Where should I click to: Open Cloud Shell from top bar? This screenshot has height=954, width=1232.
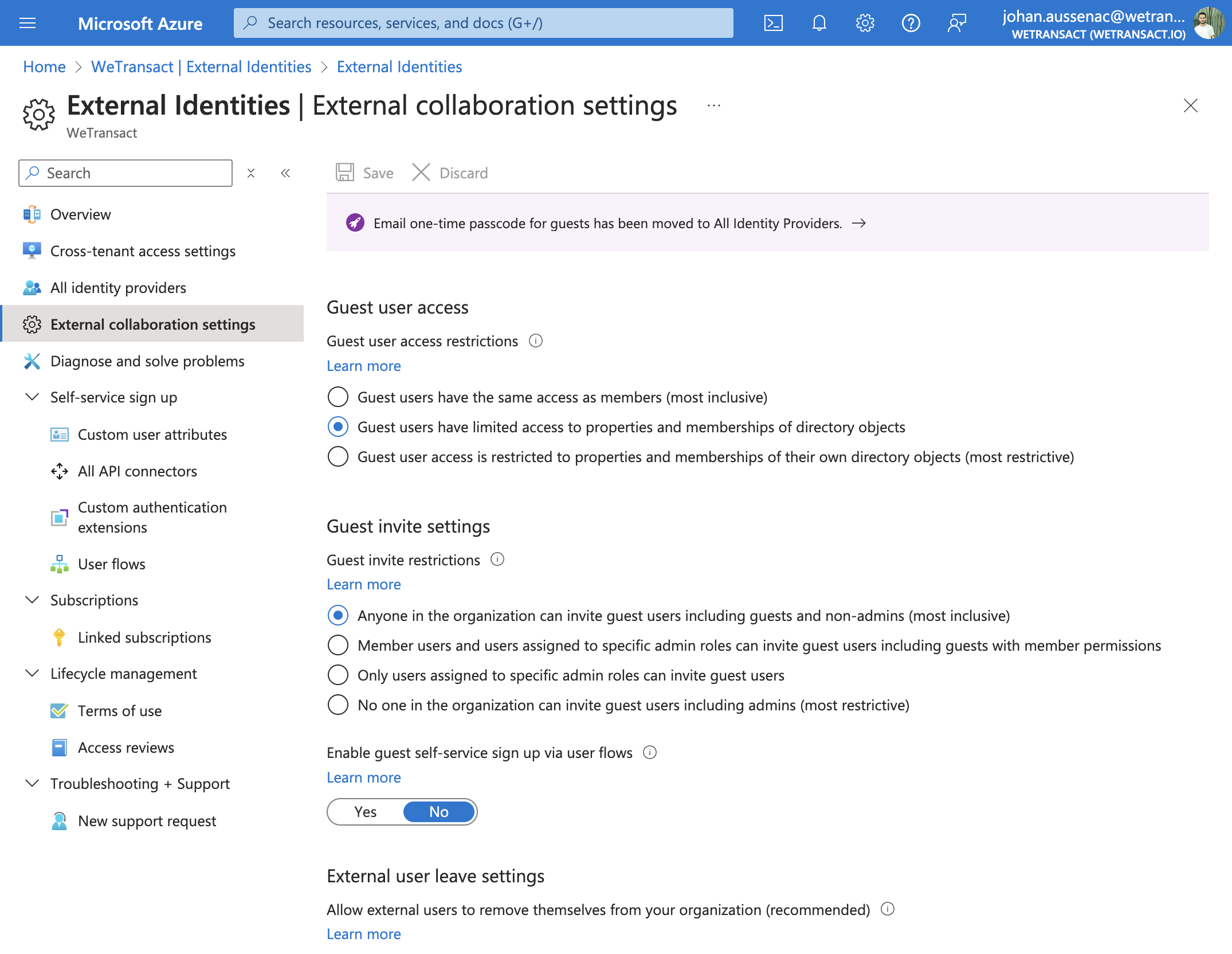(773, 23)
